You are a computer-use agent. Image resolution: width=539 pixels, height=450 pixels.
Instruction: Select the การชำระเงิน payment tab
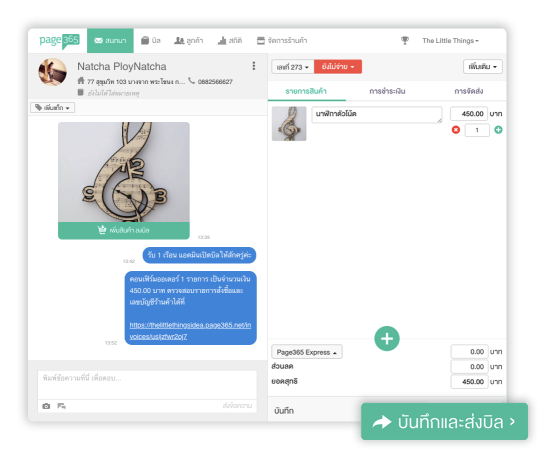click(387, 91)
